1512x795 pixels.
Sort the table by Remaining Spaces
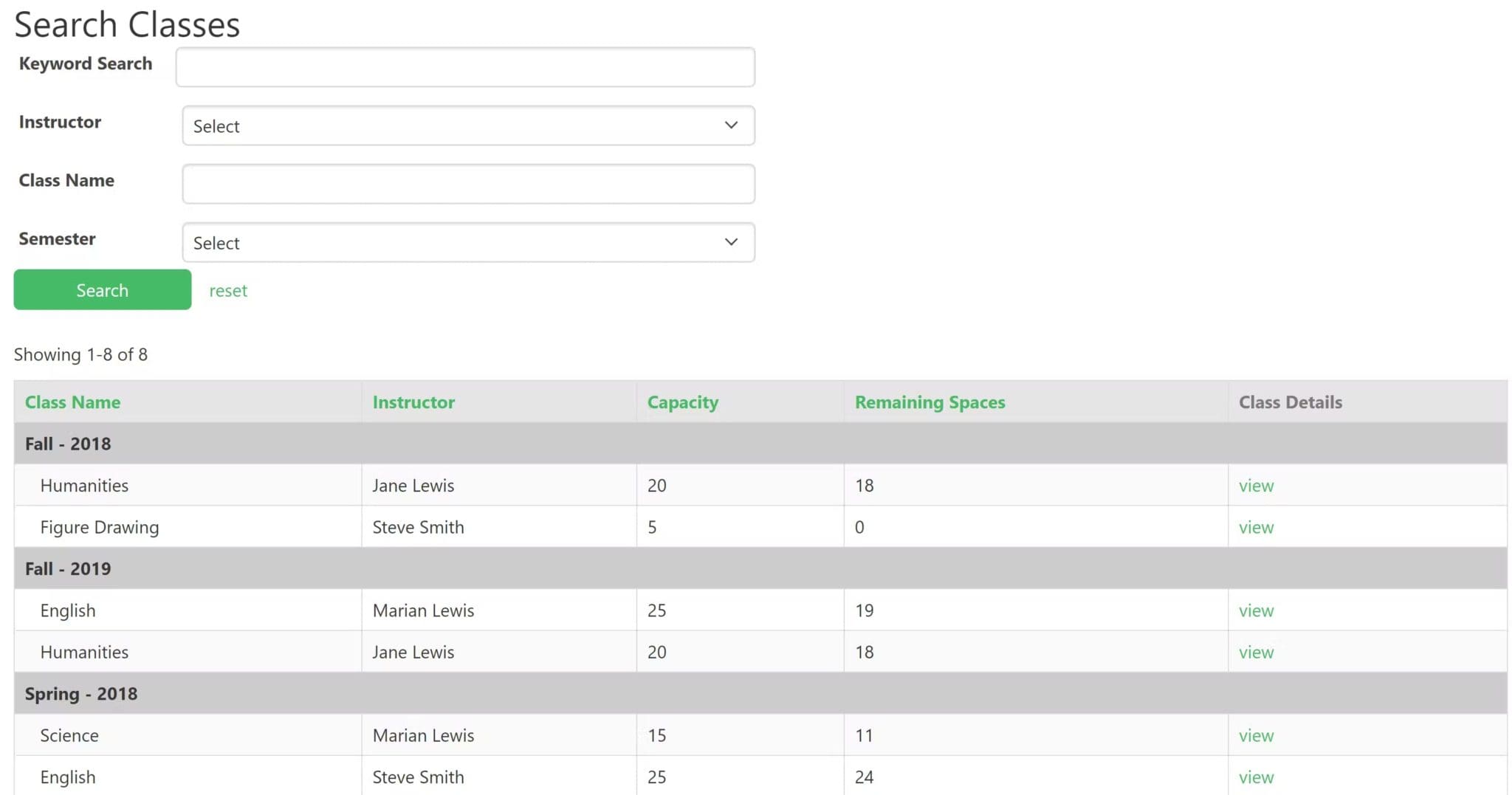click(x=929, y=402)
